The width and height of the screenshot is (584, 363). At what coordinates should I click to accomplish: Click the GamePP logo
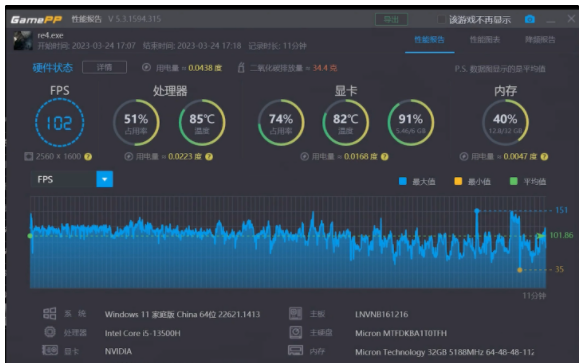[36, 19]
